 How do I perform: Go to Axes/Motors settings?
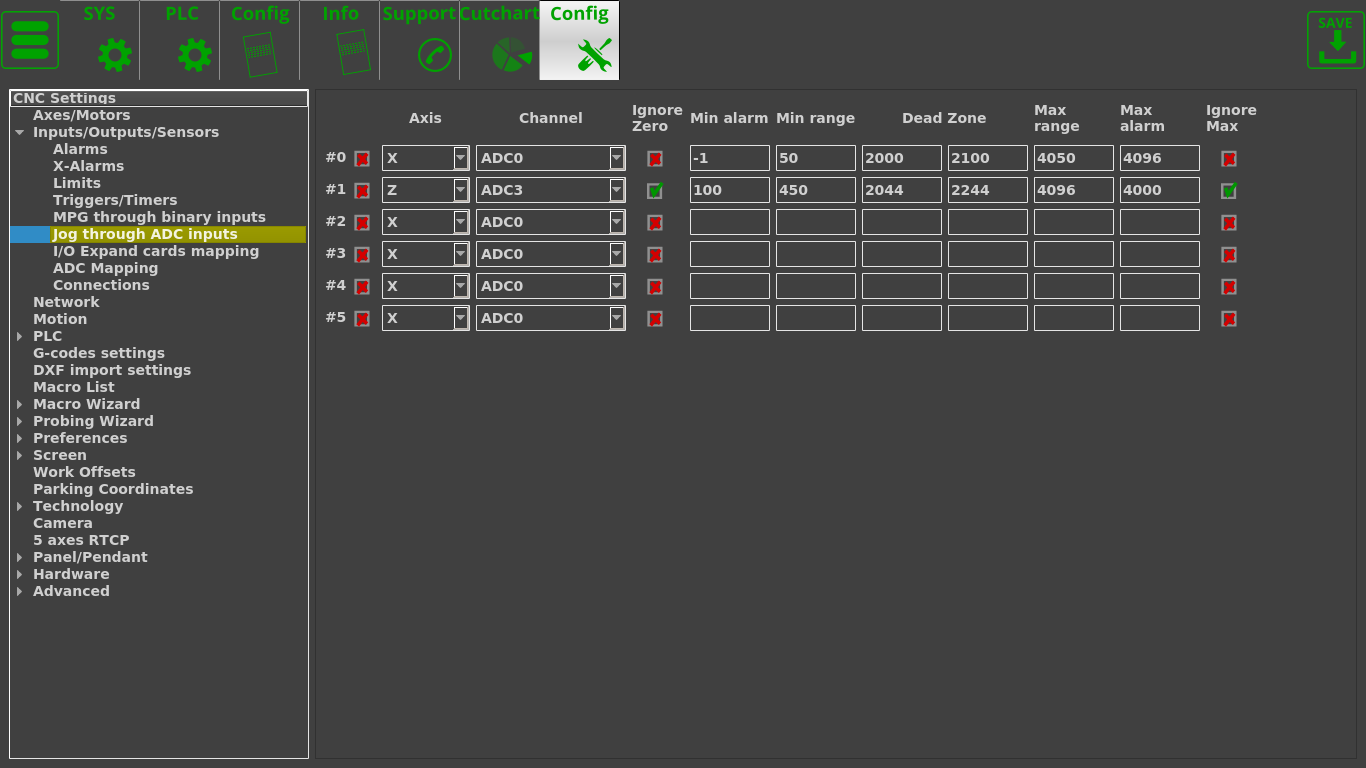coord(81,115)
